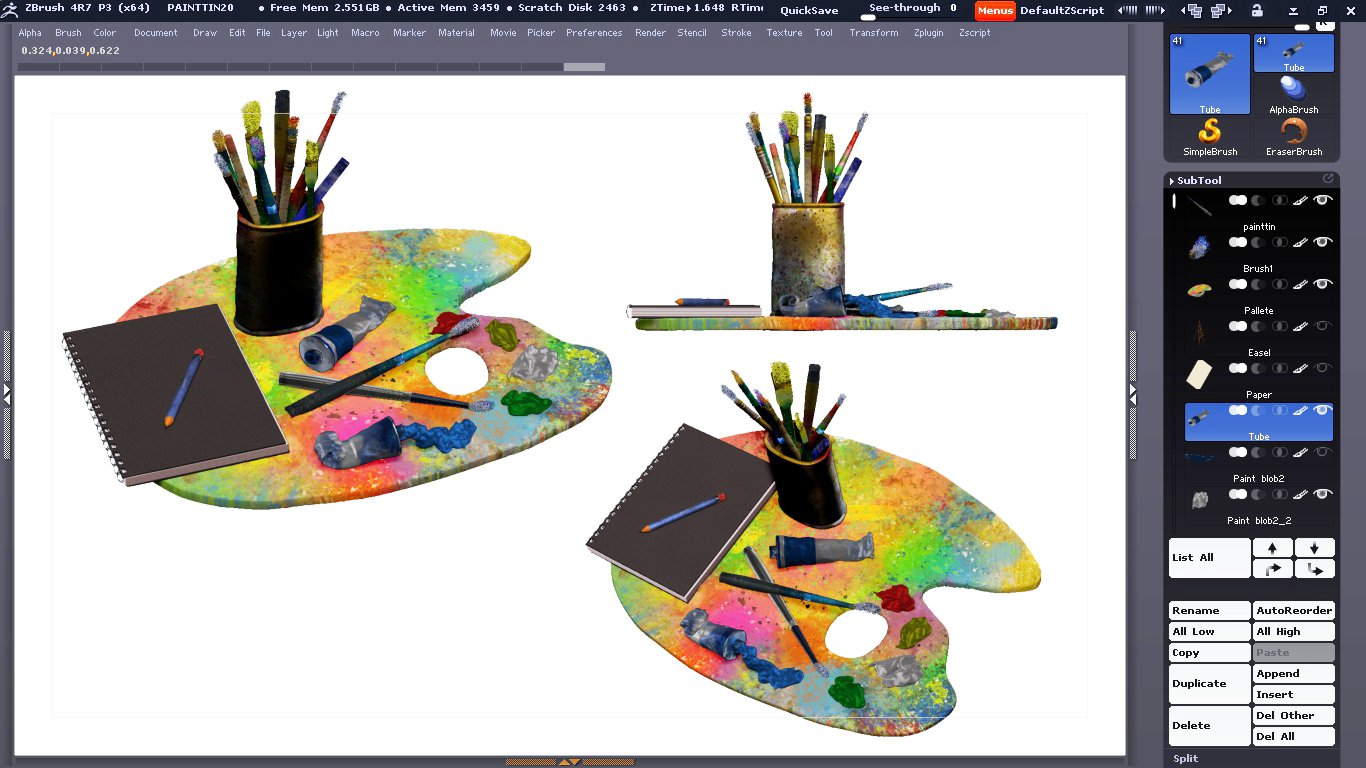This screenshot has height=768, width=1366.
Task: Select the EraserBrush tool
Action: (x=1294, y=136)
